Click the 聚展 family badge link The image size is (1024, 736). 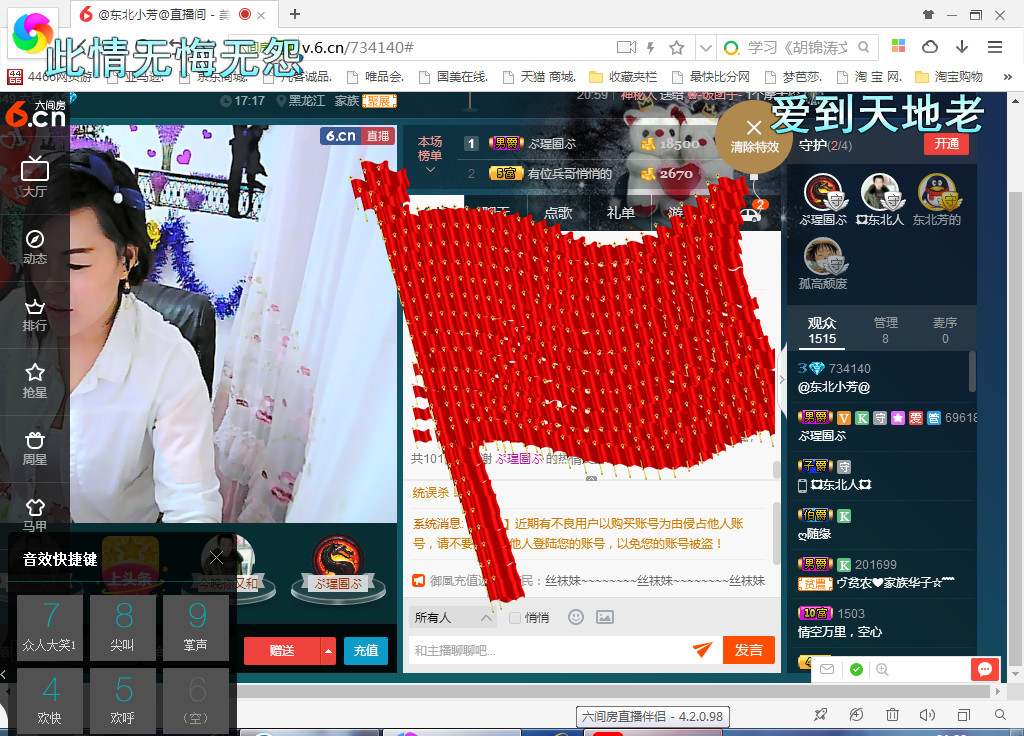point(379,101)
